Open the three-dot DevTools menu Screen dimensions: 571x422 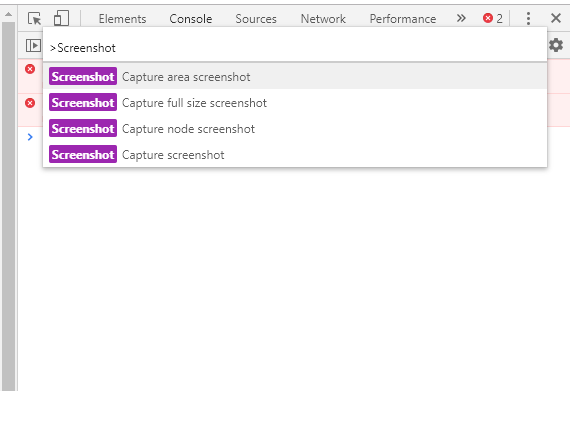(x=528, y=18)
